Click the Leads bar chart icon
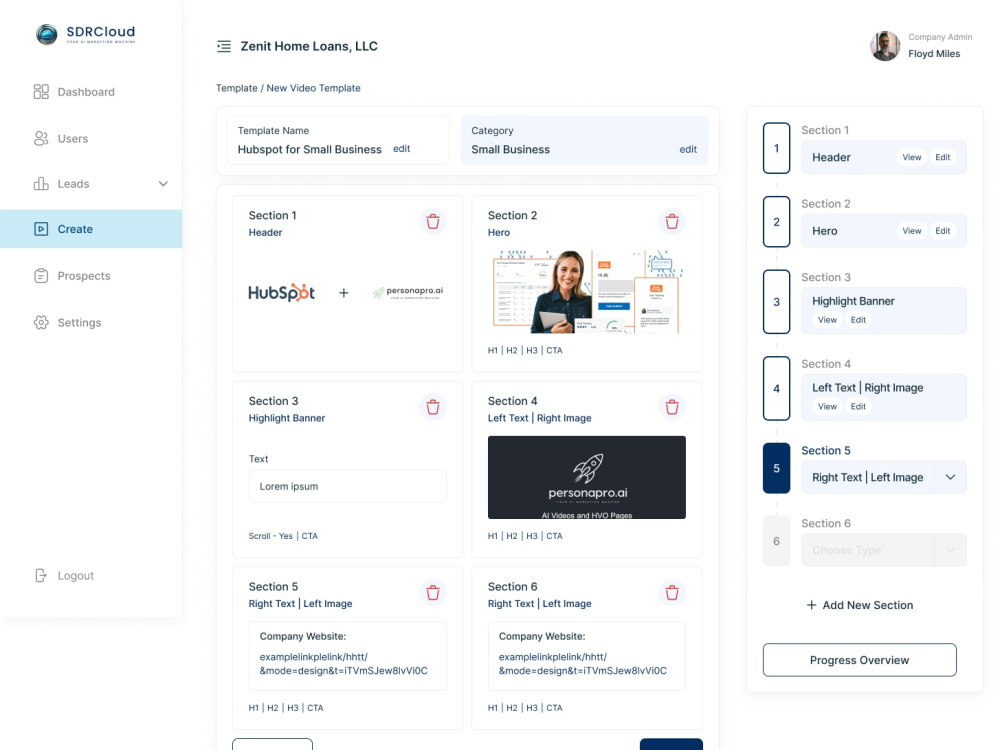The width and height of the screenshot is (1000, 750). (x=41, y=184)
